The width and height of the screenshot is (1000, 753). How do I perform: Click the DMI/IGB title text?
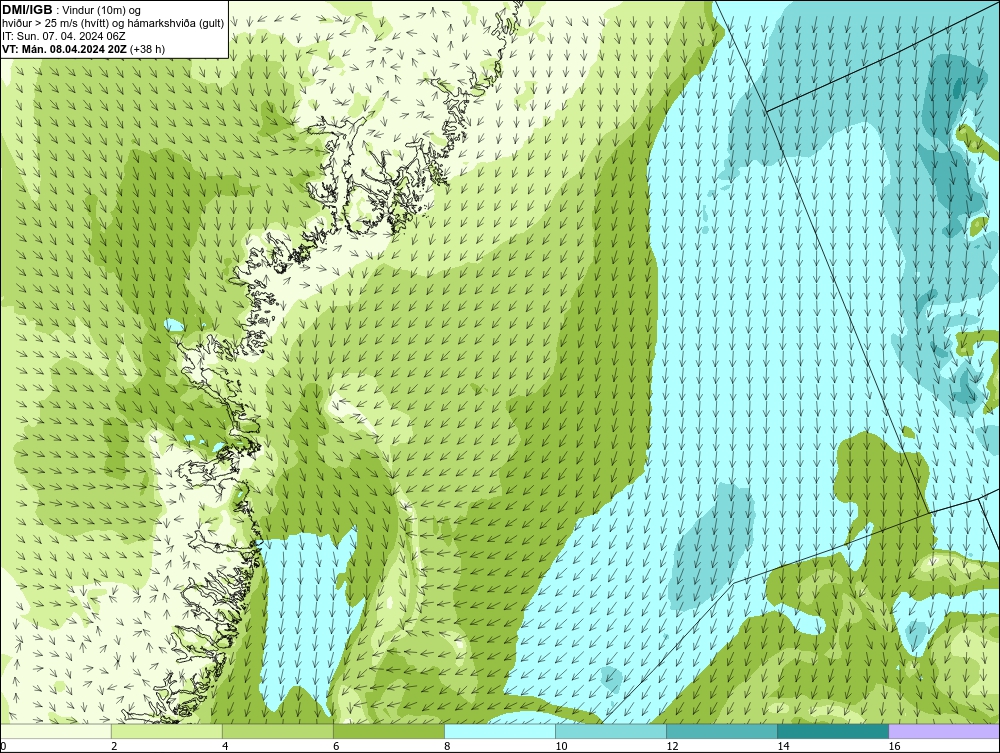coord(27,10)
